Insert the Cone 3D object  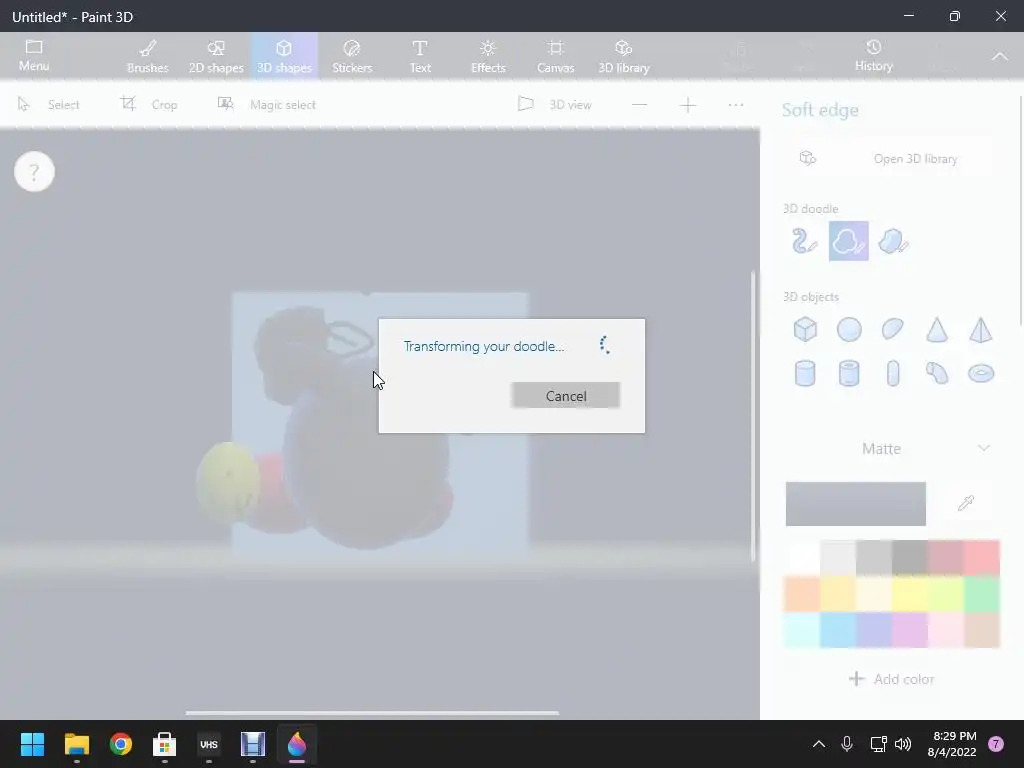click(936, 330)
